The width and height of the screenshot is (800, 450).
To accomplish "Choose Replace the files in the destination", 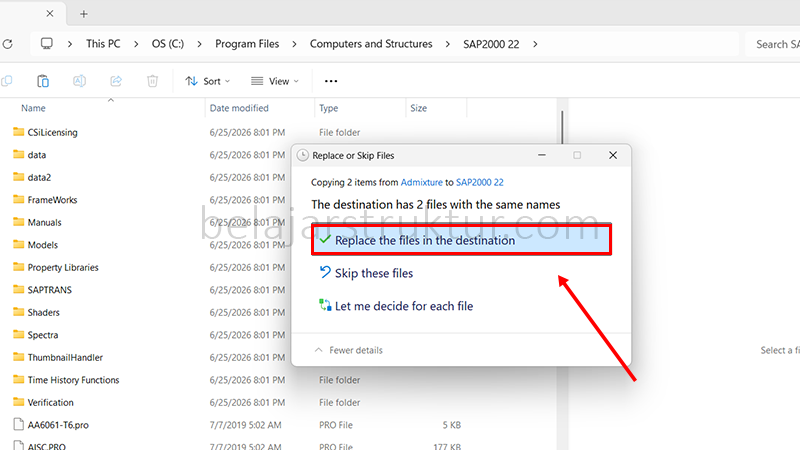I will [x=461, y=240].
